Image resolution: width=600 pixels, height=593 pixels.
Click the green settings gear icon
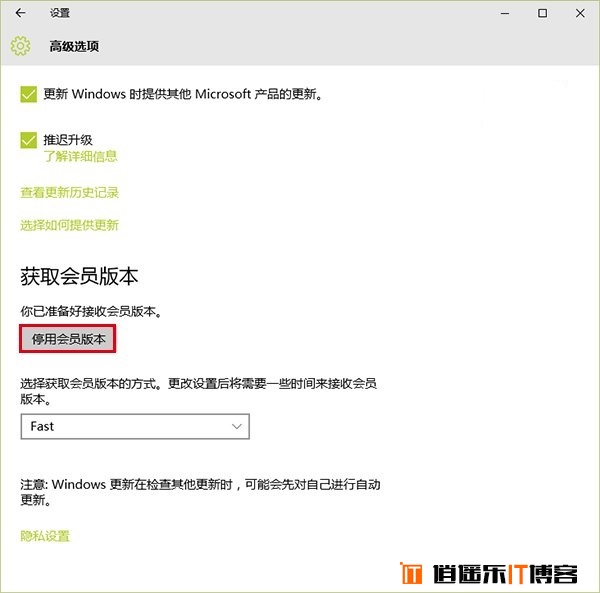pyautogui.click(x=20, y=46)
